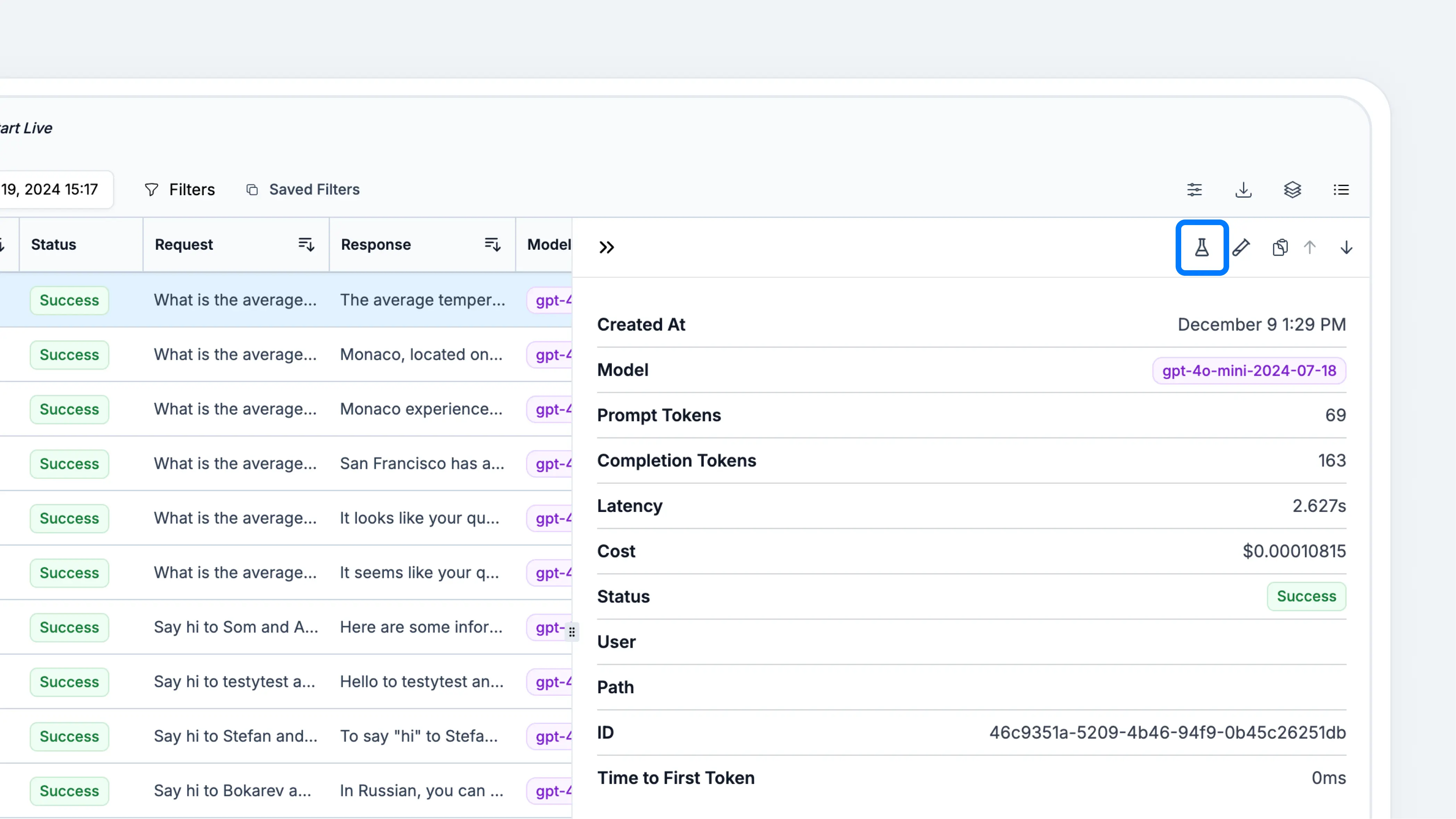Click the download export icon
The image size is (1456, 819).
click(1243, 190)
